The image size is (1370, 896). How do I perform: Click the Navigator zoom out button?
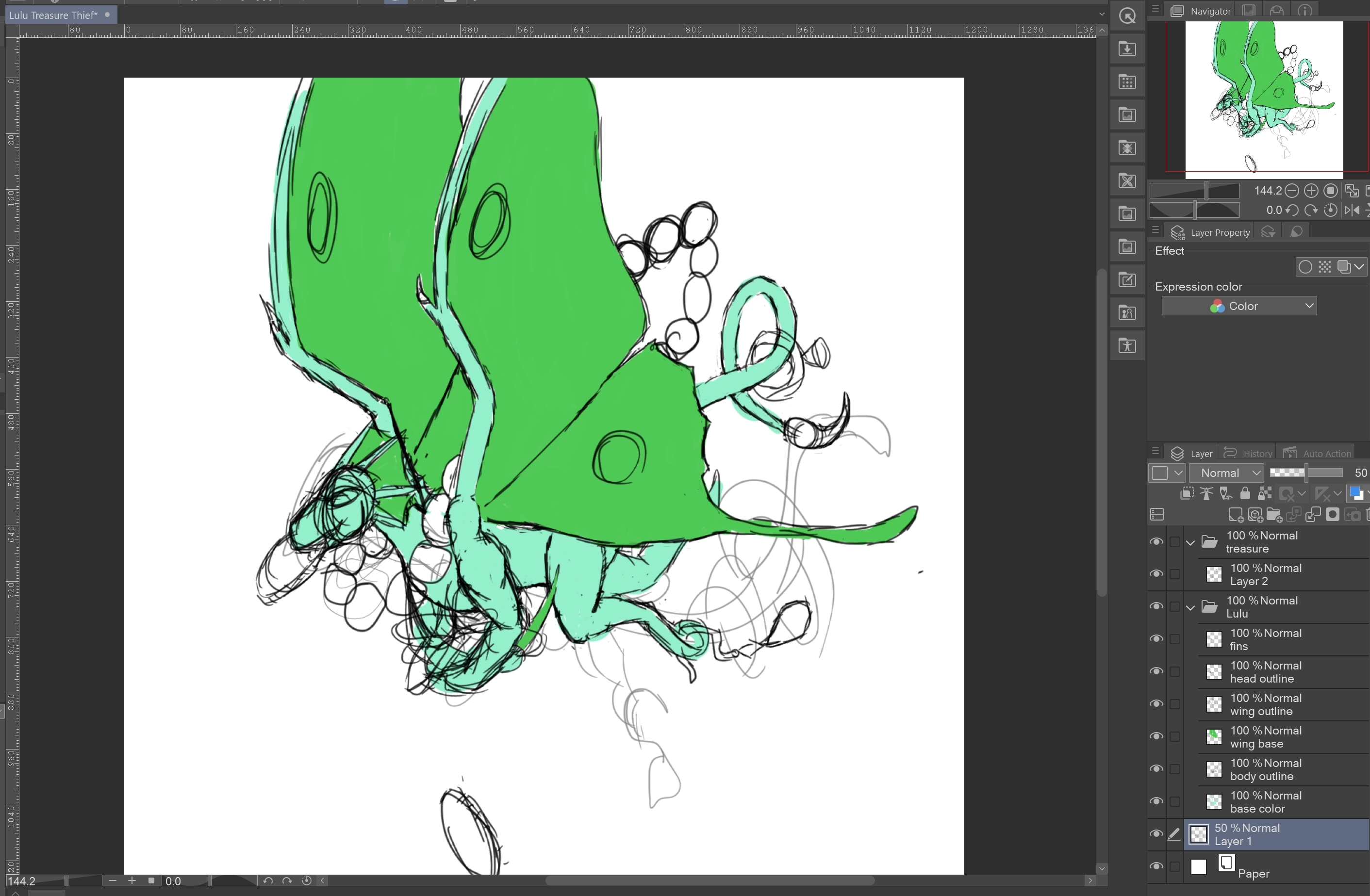(1292, 191)
